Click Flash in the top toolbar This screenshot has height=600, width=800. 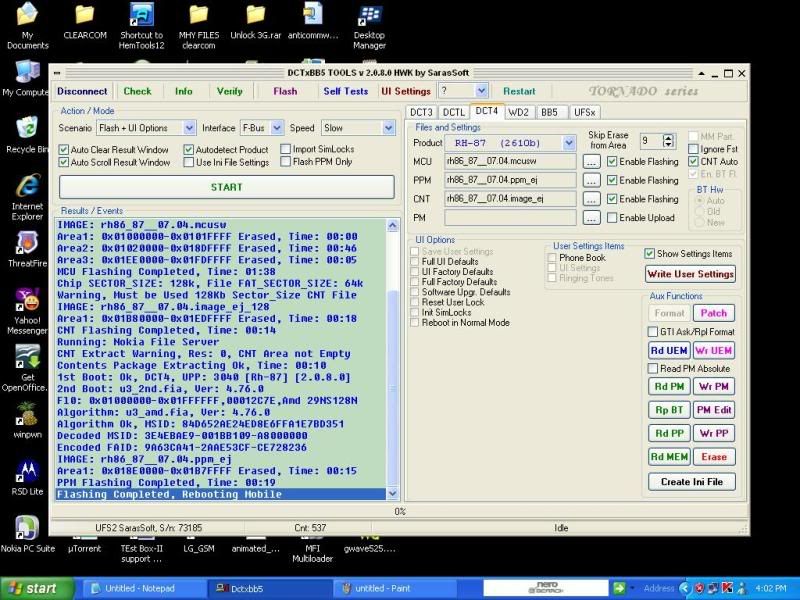coord(285,91)
